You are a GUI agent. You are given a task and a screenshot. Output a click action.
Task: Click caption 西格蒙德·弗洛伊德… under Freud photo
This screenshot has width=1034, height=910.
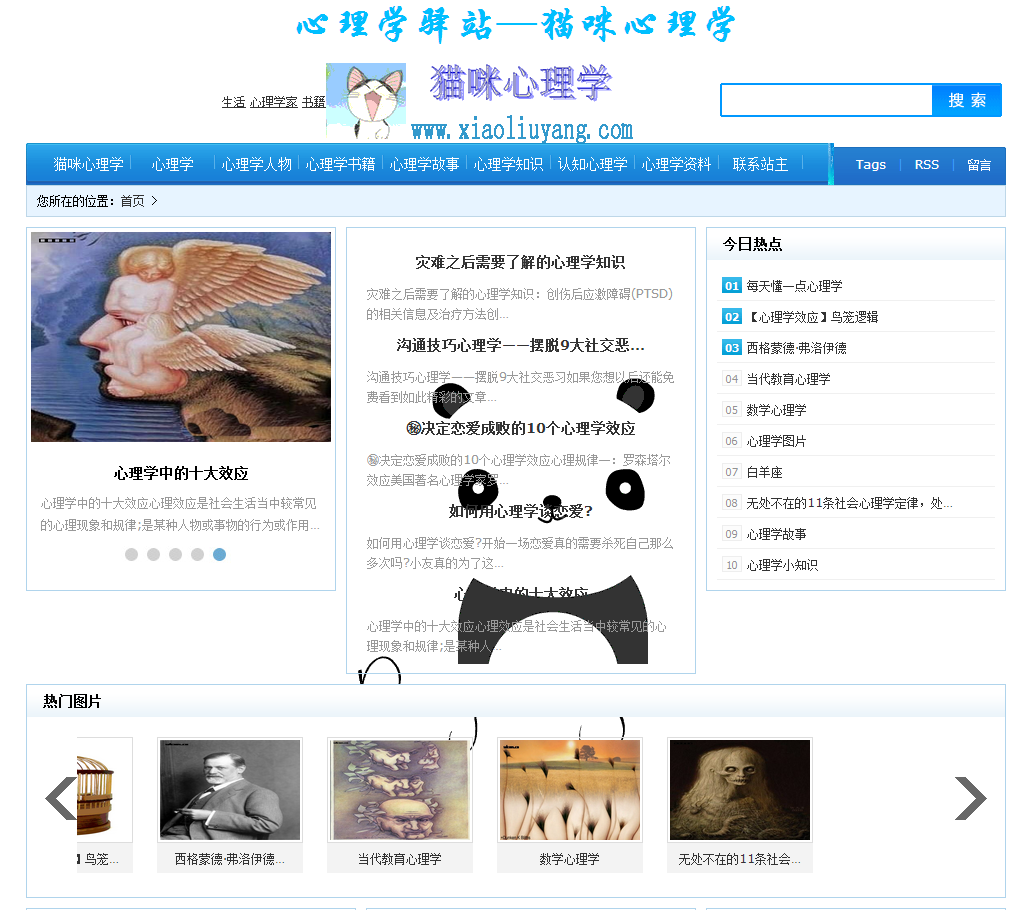(x=229, y=859)
